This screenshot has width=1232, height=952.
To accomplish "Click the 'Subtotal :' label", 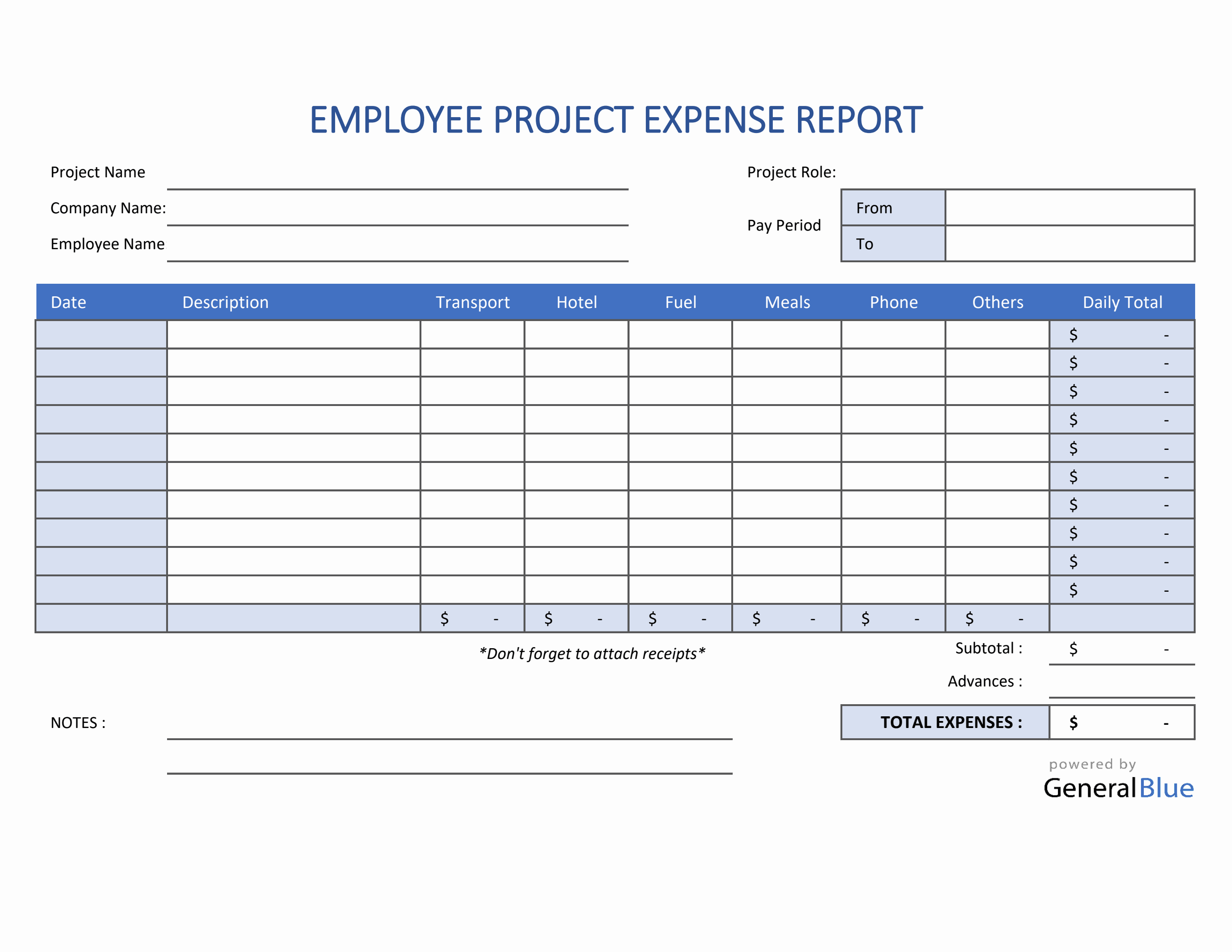I will point(989,649).
